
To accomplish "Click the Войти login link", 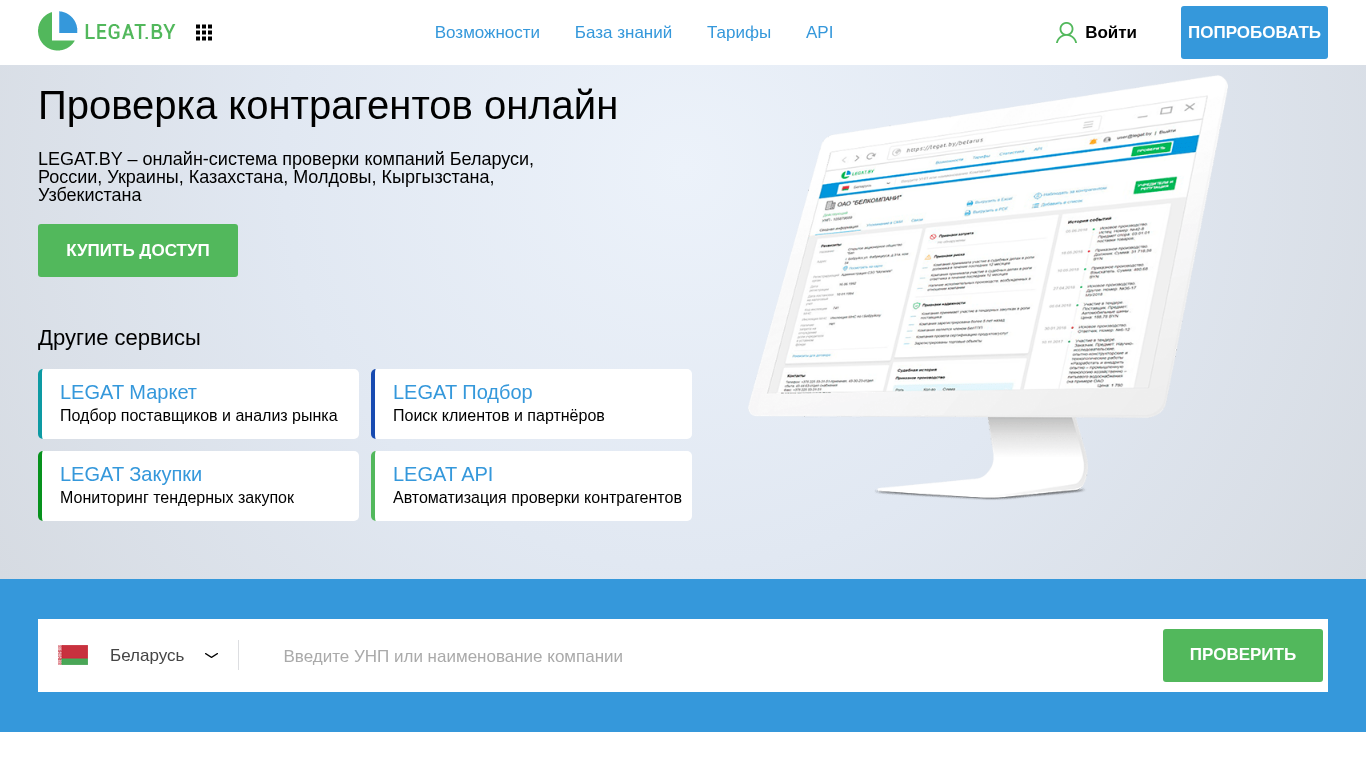I will (1110, 33).
